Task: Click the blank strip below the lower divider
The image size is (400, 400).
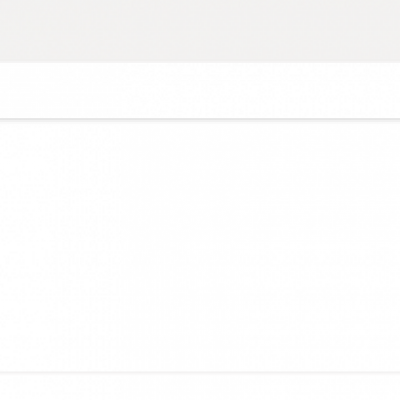Action: [200, 387]
